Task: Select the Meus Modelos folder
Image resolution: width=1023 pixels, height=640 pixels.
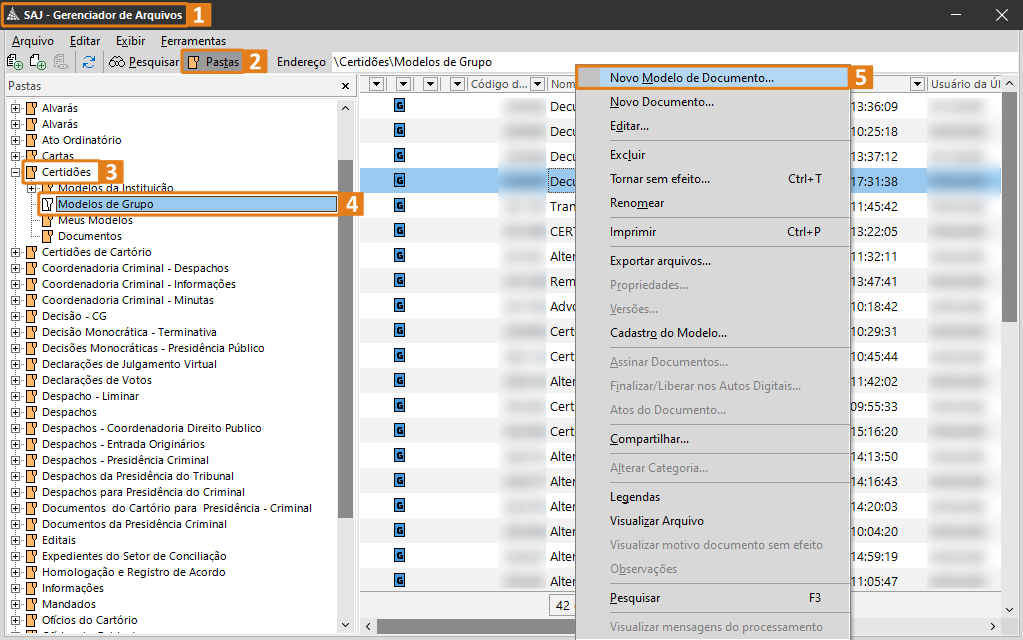Action: tap(95, 221)
